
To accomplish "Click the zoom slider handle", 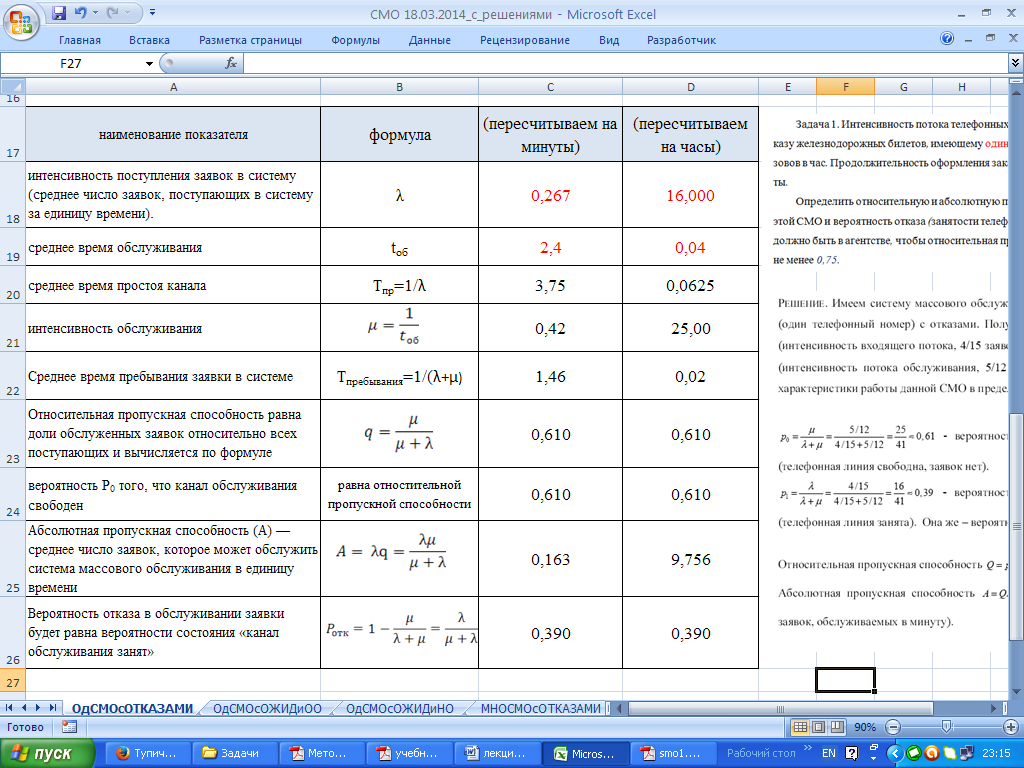I will point(946,727).
